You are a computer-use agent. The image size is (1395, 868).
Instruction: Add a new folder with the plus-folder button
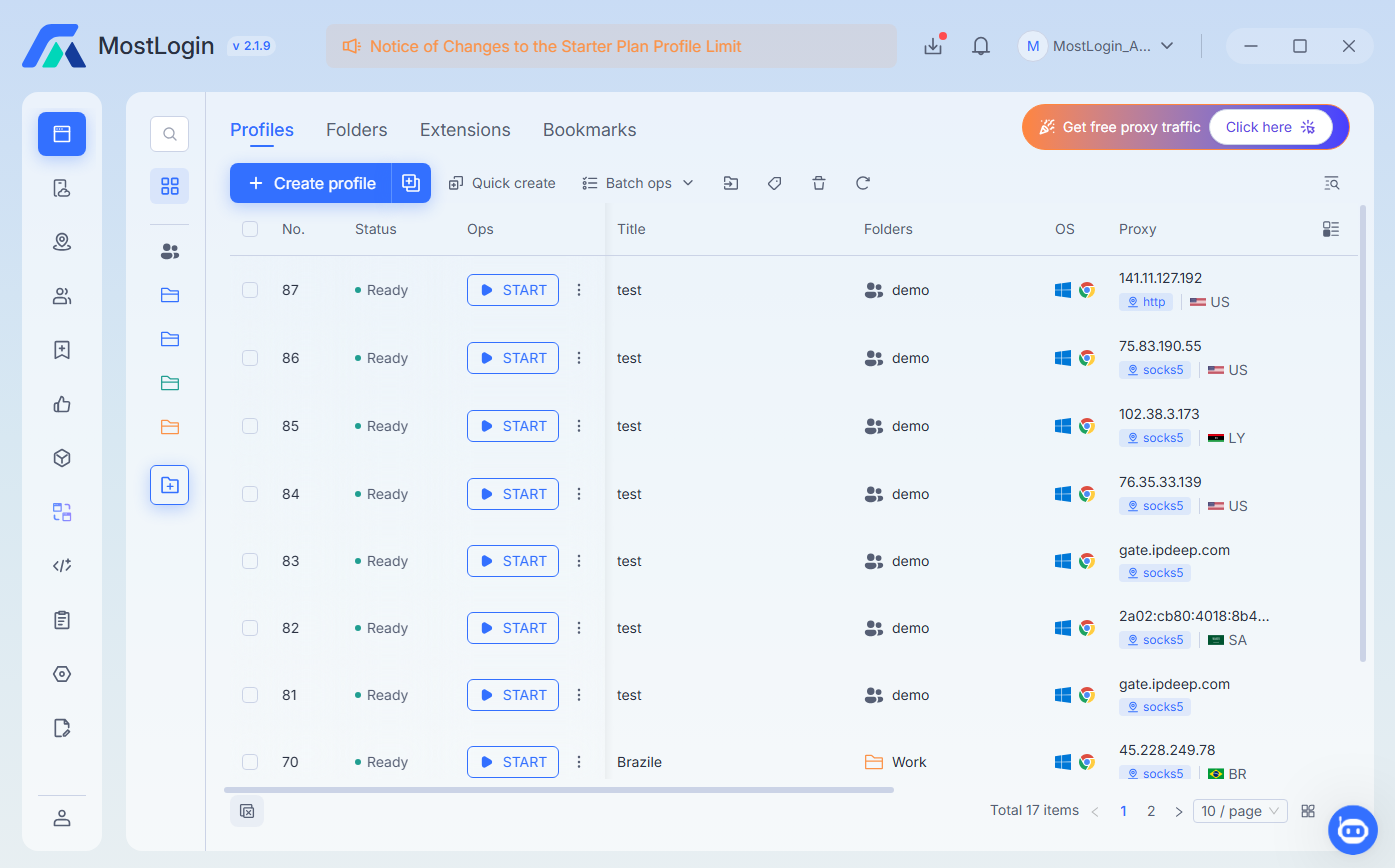point(170,485)
